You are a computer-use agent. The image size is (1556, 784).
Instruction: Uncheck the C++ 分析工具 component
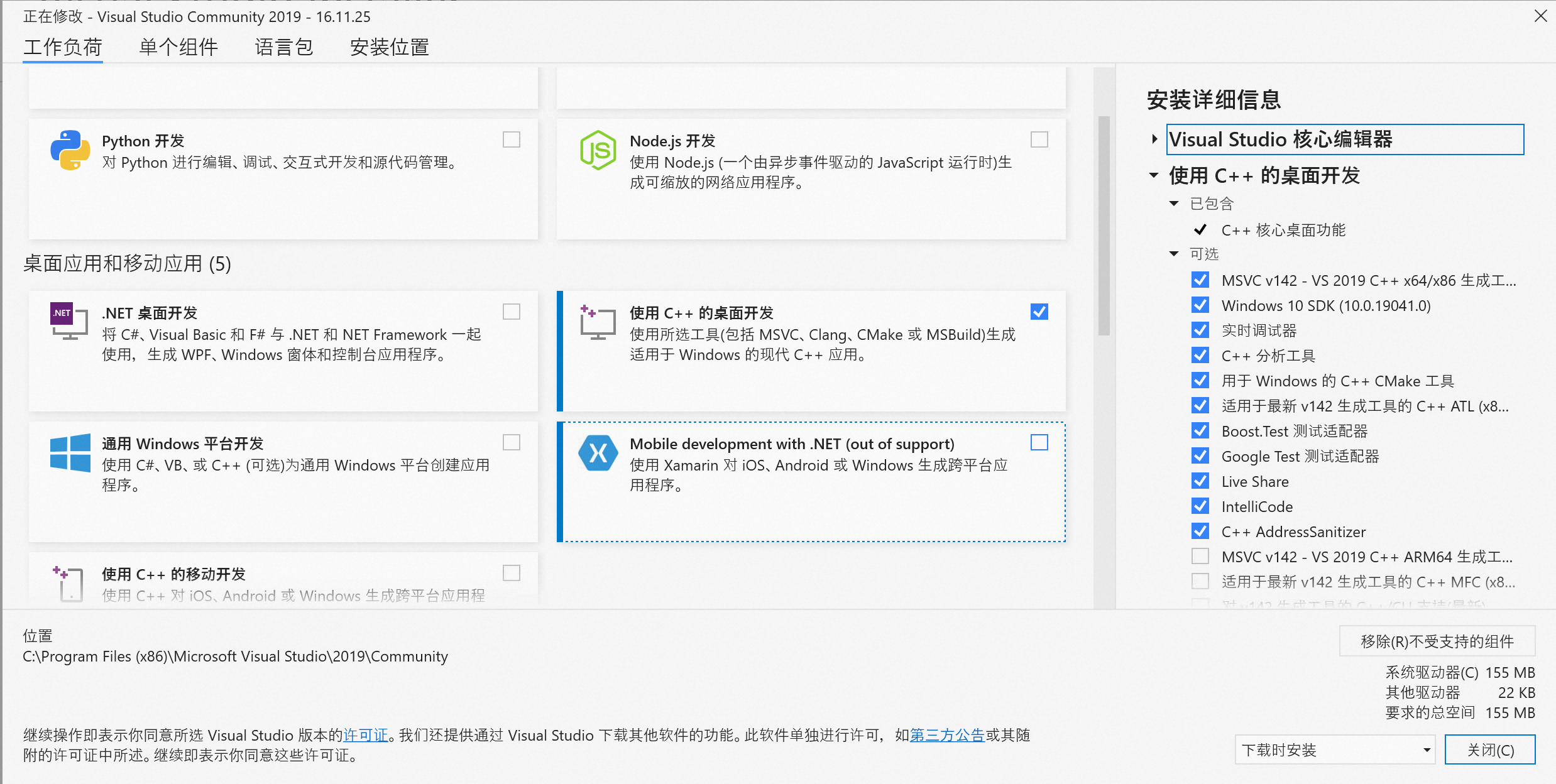(x=1200, y=355)
